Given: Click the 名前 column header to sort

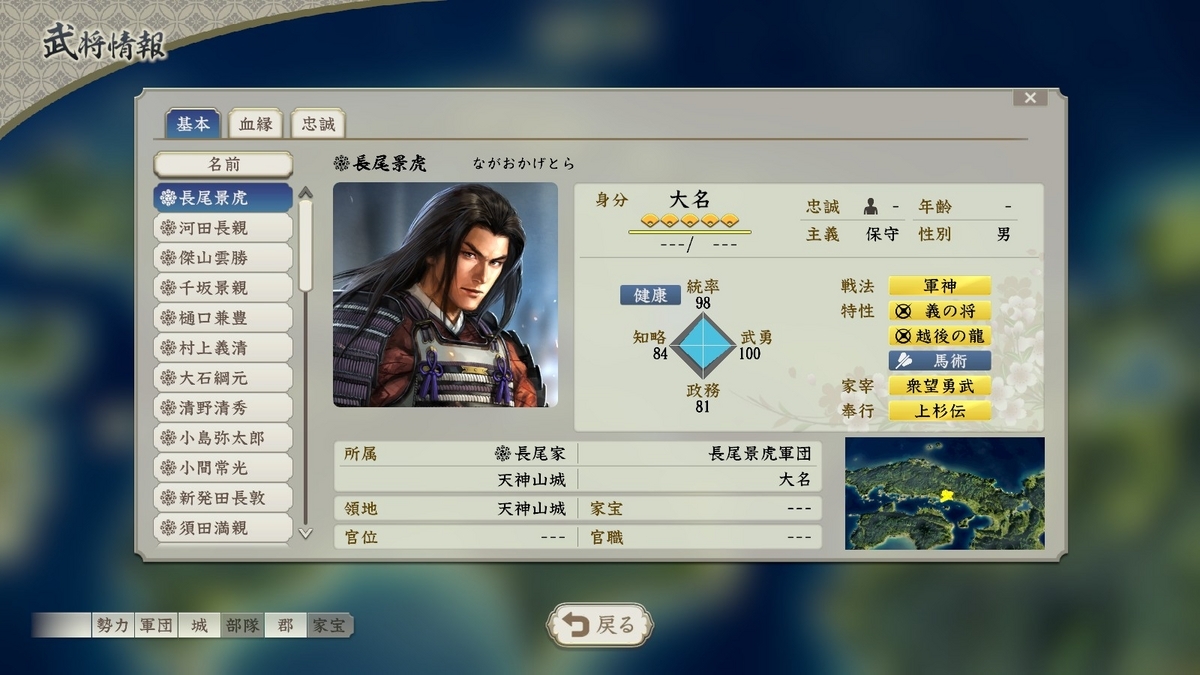Looking at the screenshot, I should tap(223, 165).
